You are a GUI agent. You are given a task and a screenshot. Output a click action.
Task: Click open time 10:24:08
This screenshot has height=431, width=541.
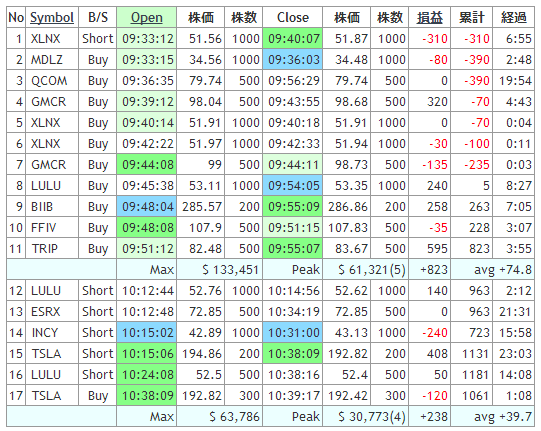click(147, 375)
